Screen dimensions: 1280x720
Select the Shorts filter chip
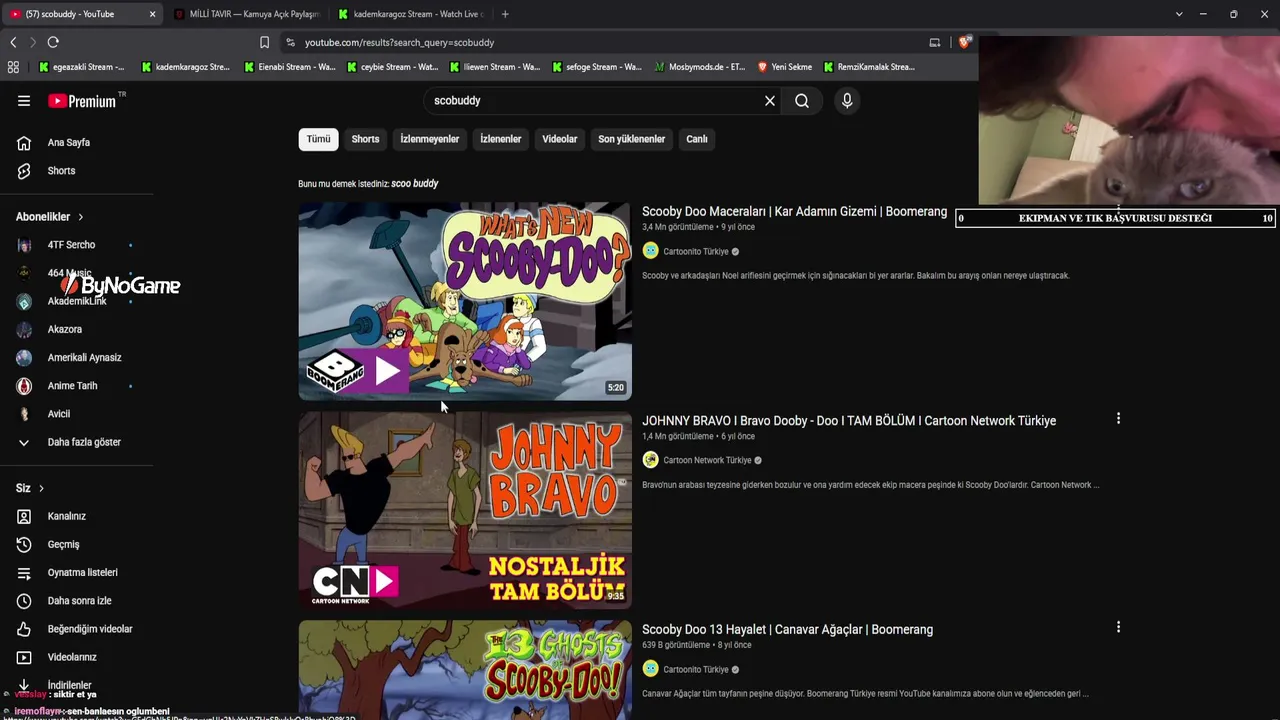click(365, 139)
